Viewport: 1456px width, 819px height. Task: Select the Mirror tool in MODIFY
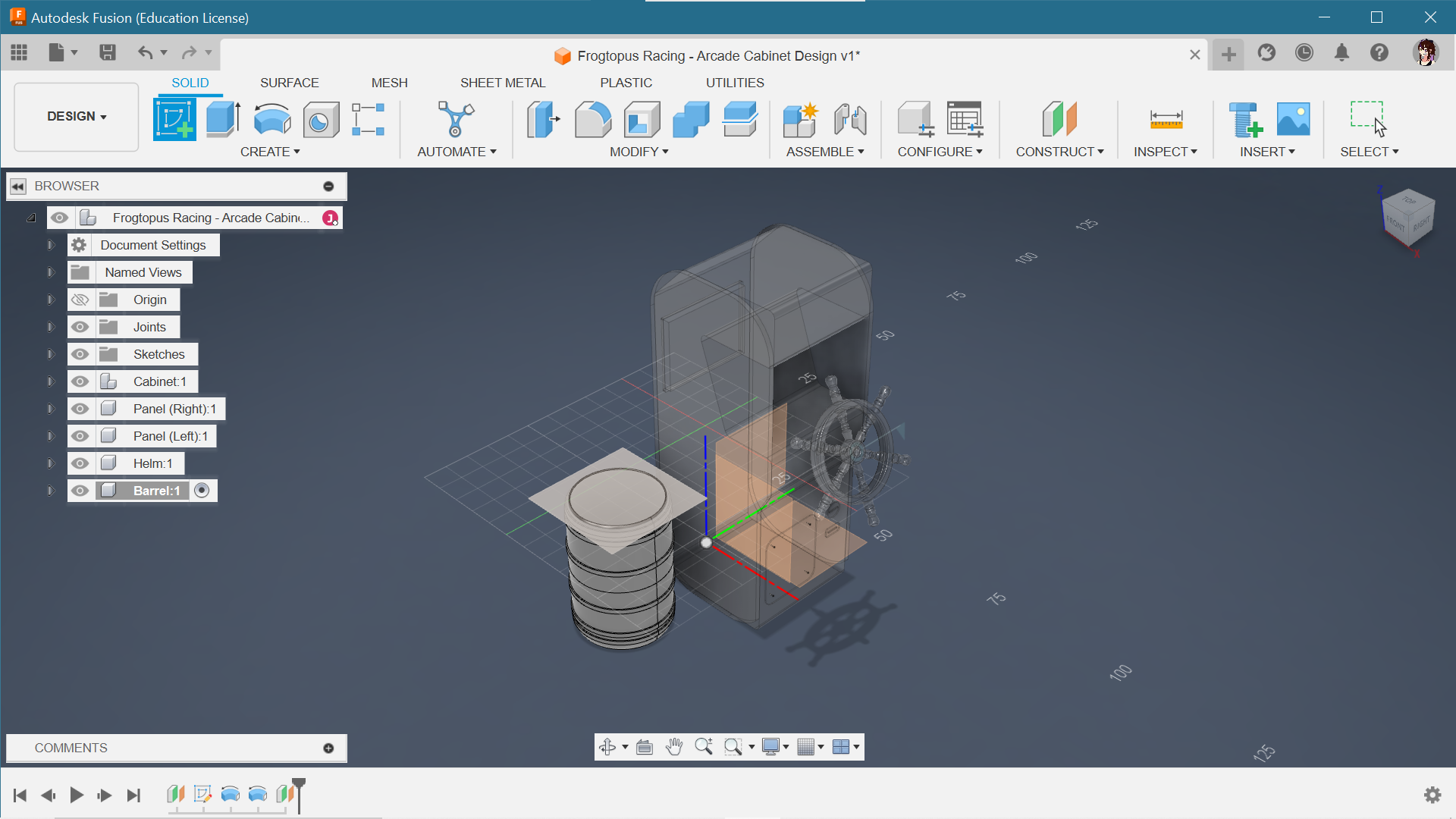click(637, 151)
